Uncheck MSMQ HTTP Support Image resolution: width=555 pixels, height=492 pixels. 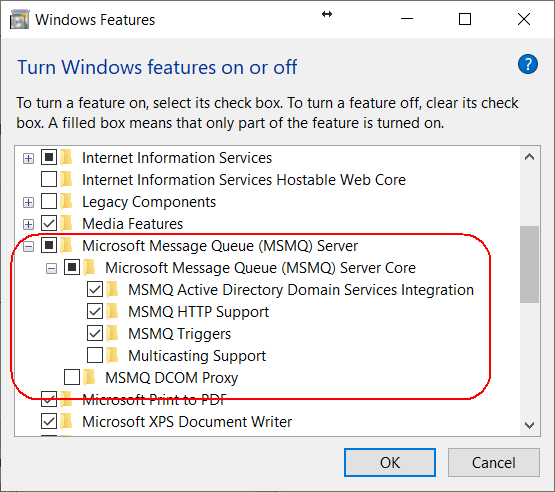(x=95, y=311)
